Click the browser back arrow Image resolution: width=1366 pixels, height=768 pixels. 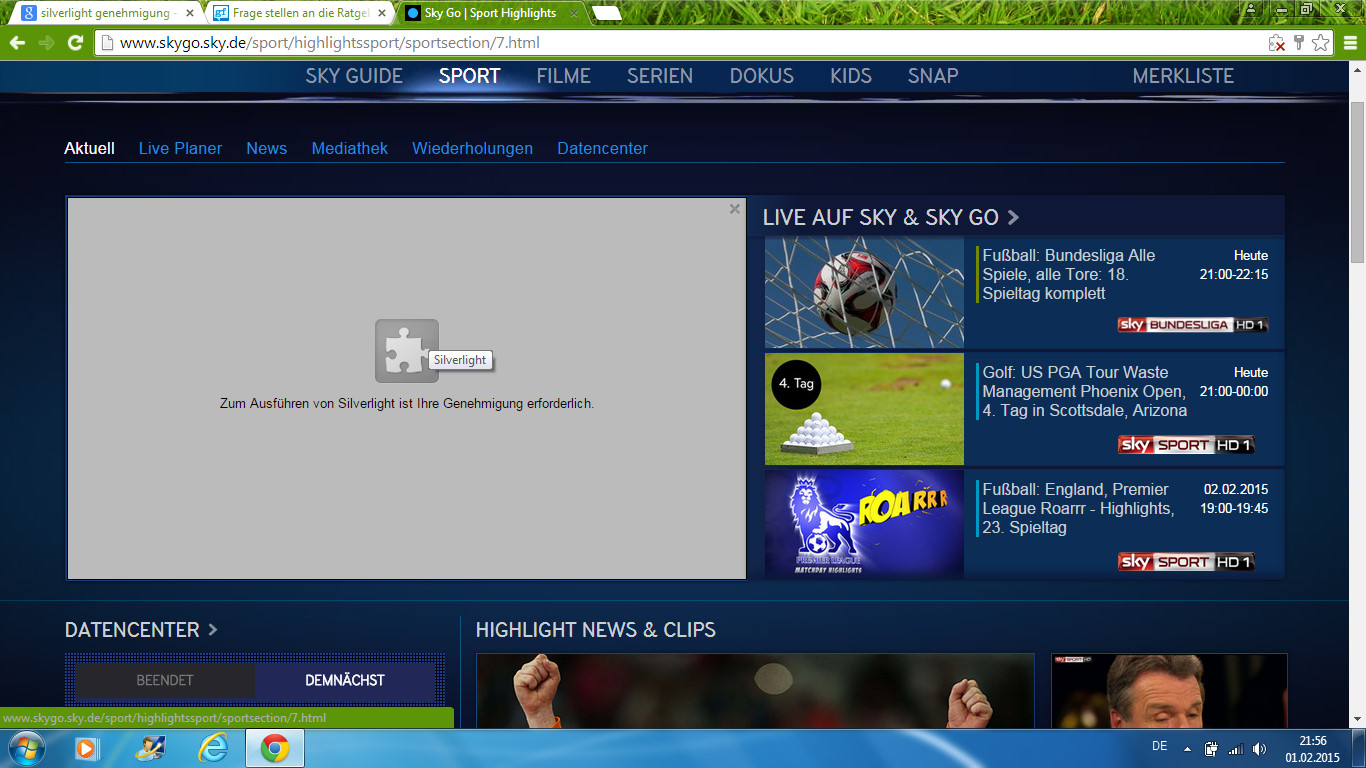[17, 43]
